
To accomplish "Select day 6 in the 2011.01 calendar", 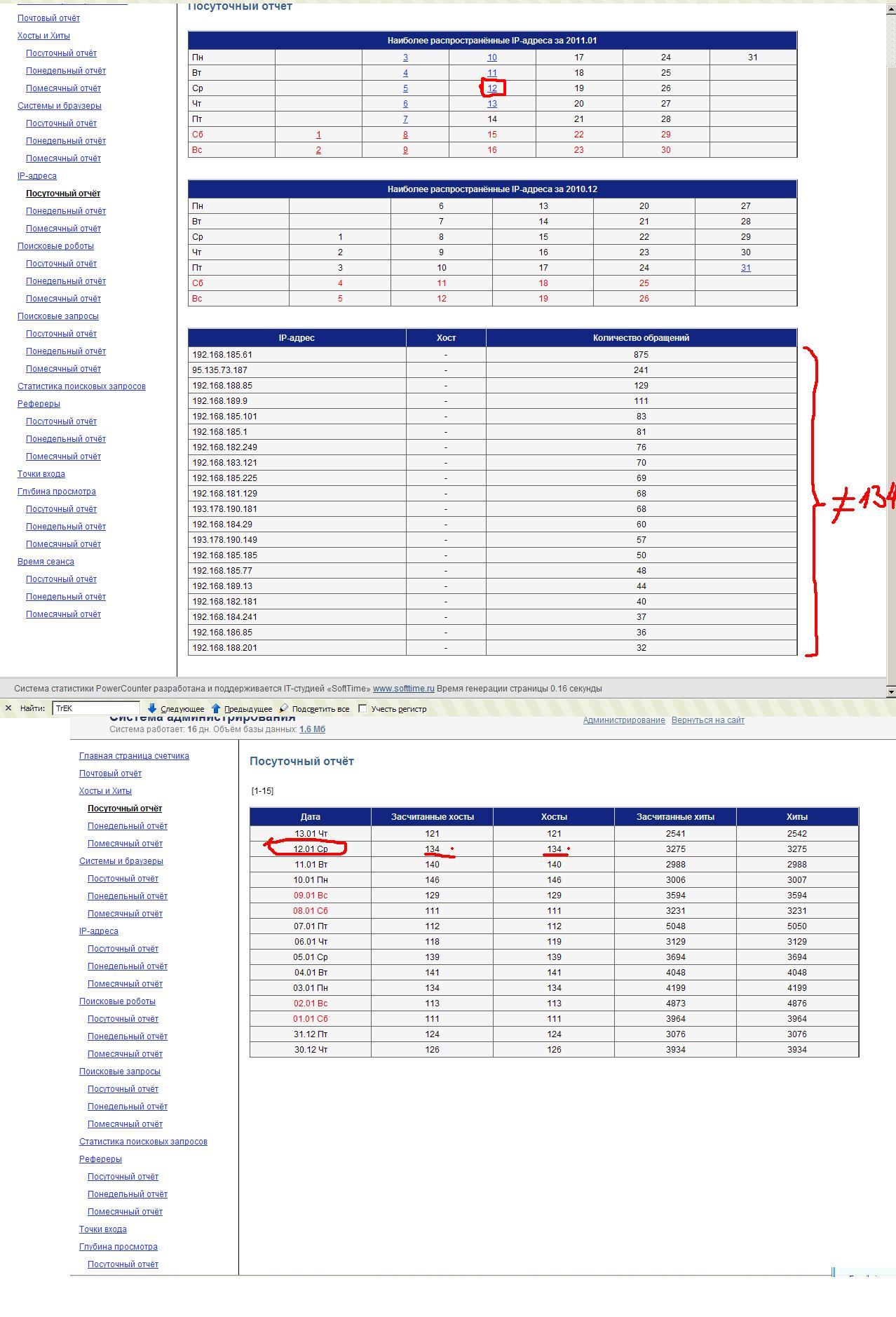I will [x=405, y=104].
